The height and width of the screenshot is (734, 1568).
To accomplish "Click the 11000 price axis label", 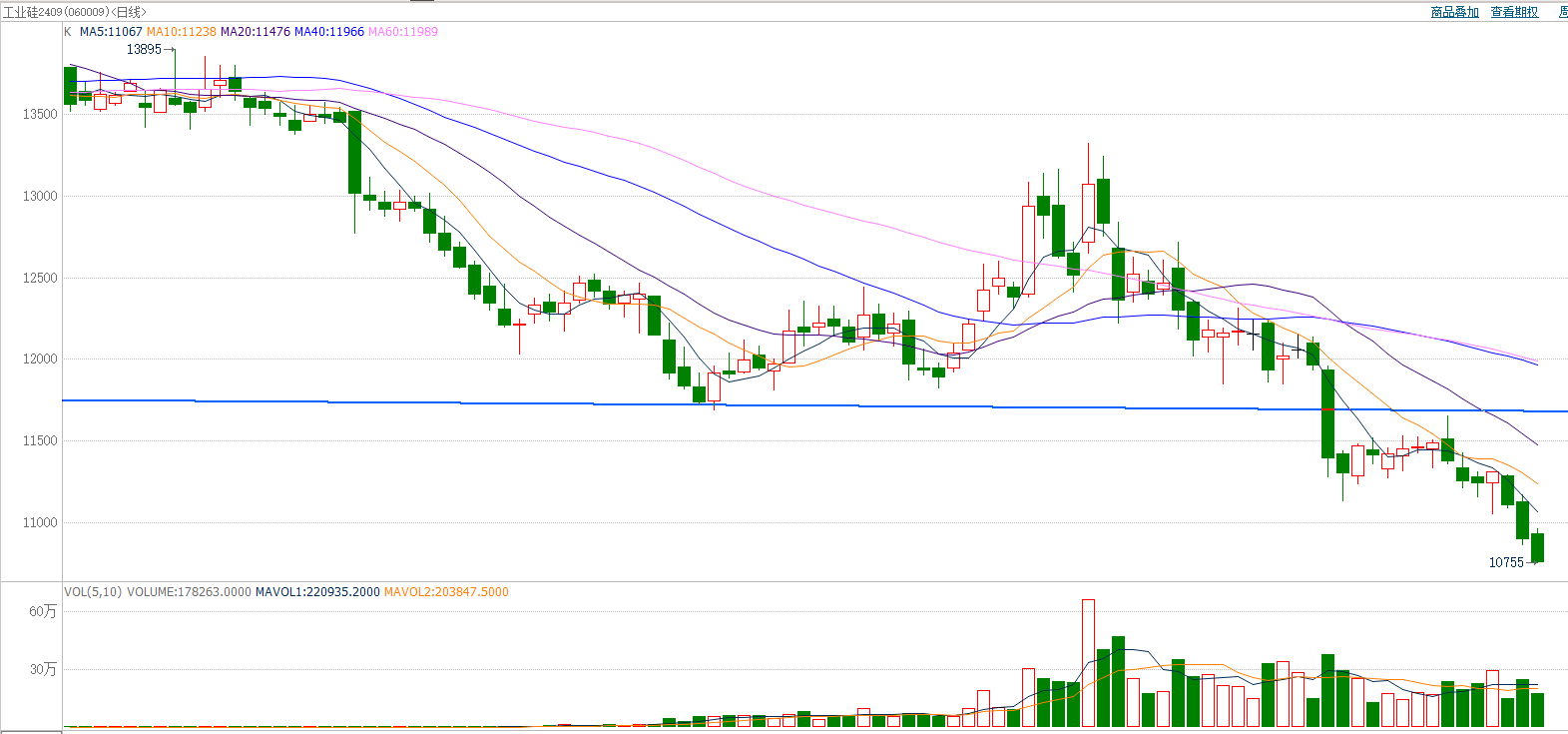I will click(x=41, y=522).
